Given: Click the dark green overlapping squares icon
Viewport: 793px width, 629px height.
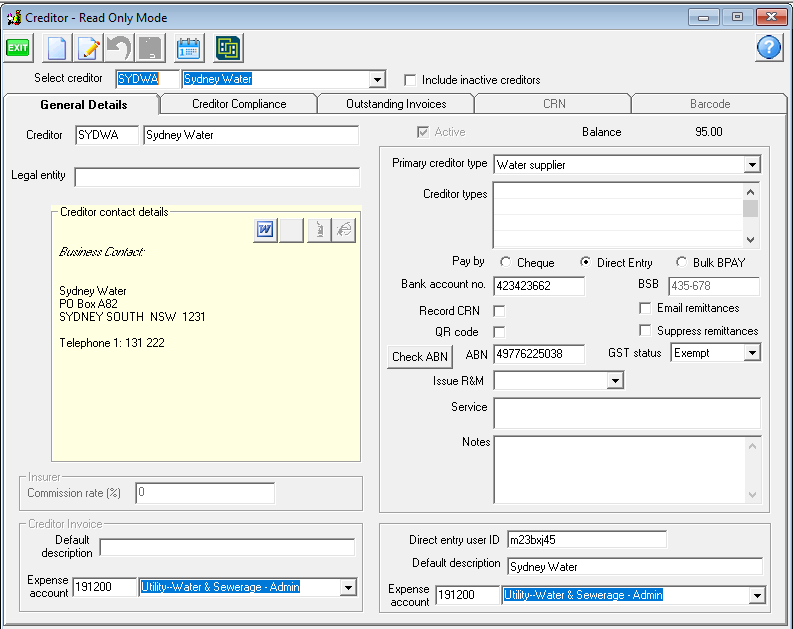Looking at the screenshot, I should (228, 48).
